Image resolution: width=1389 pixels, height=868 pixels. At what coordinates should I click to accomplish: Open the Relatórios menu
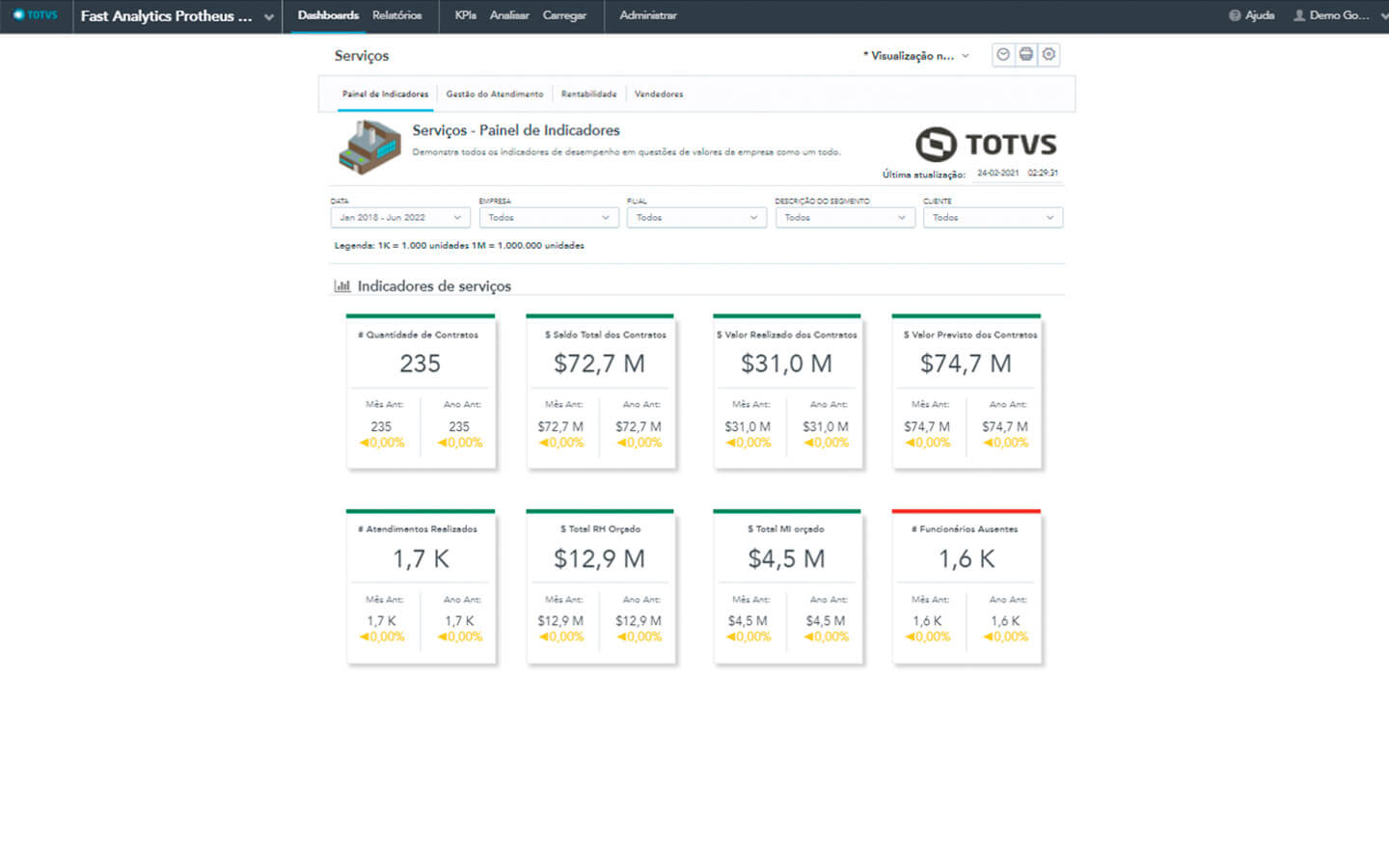396,15
